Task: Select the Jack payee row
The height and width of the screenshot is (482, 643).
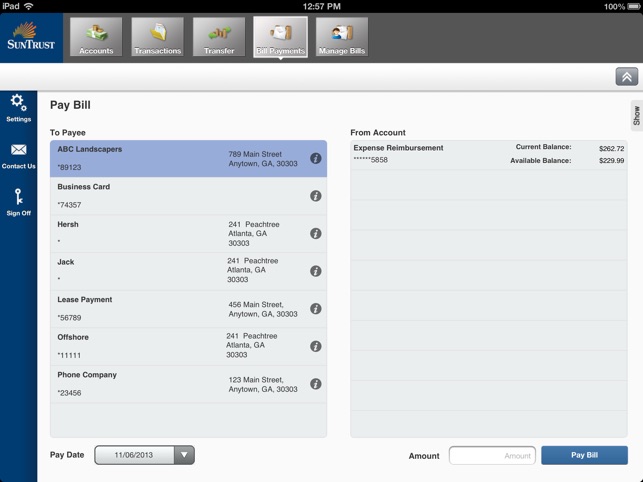Action: tap(188, 271)
